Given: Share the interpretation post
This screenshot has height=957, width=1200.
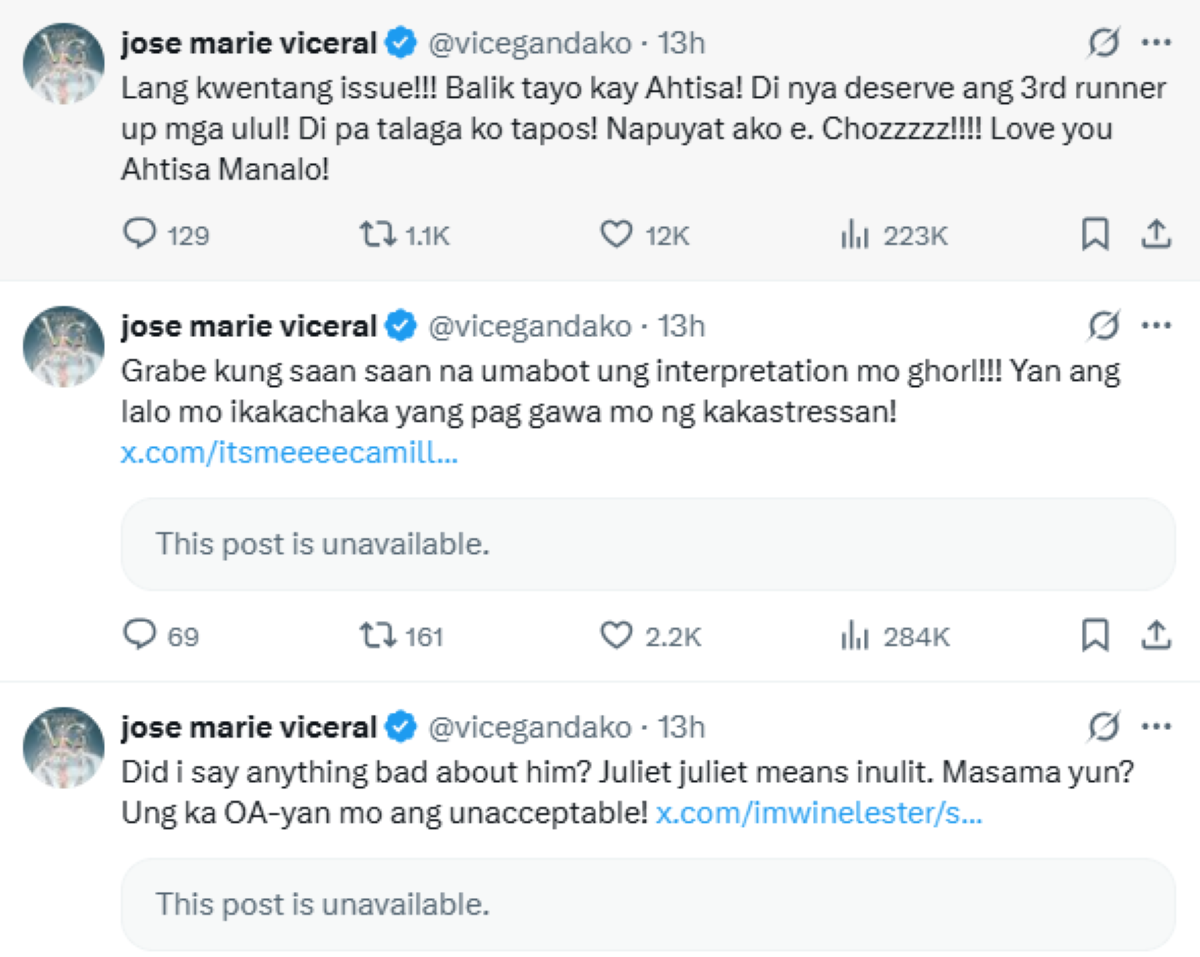Looking at the screenshot, I should click(1155, 635).
